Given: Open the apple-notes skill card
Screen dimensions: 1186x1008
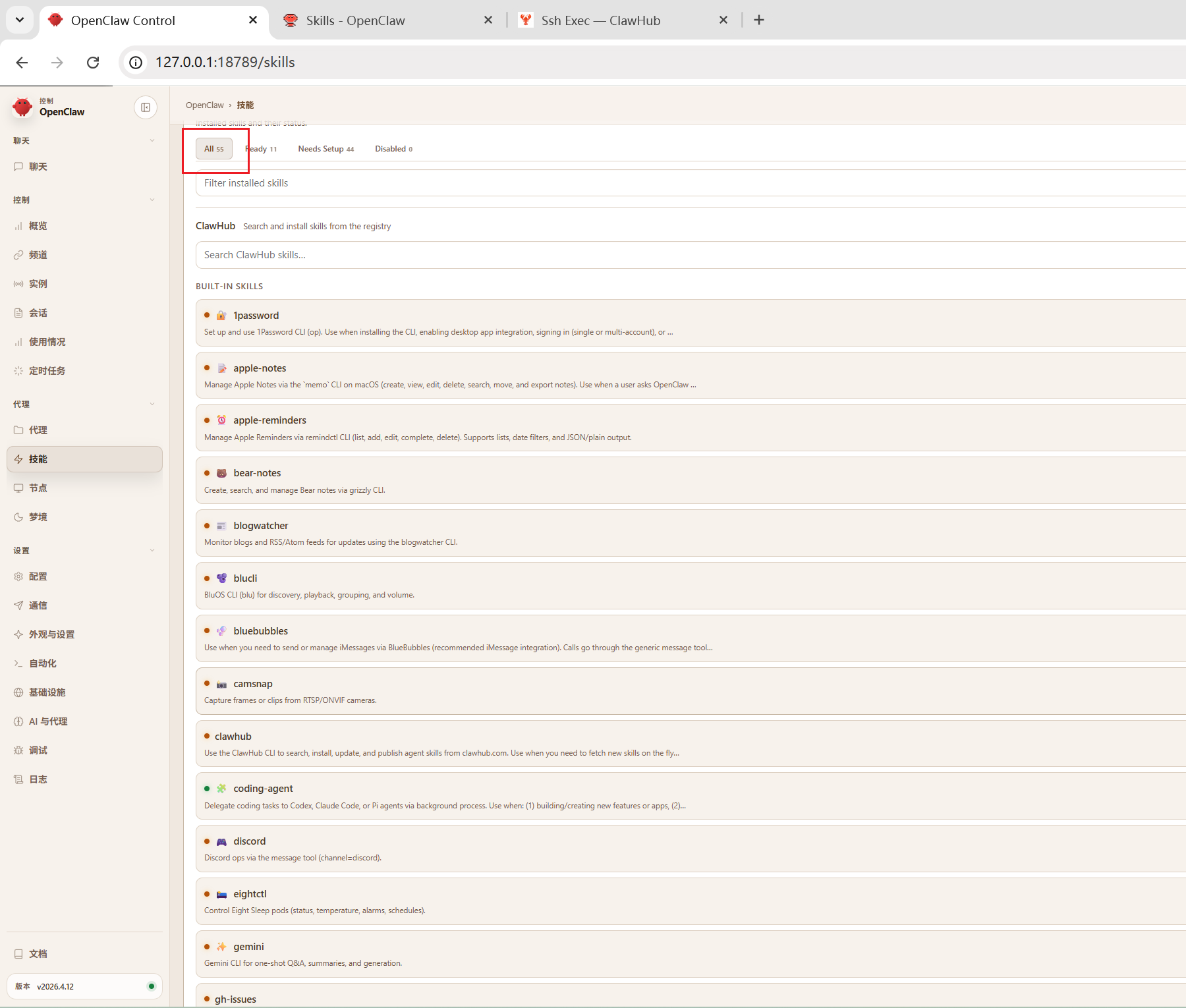Looking at the screenshot, I should coord(691,376).
